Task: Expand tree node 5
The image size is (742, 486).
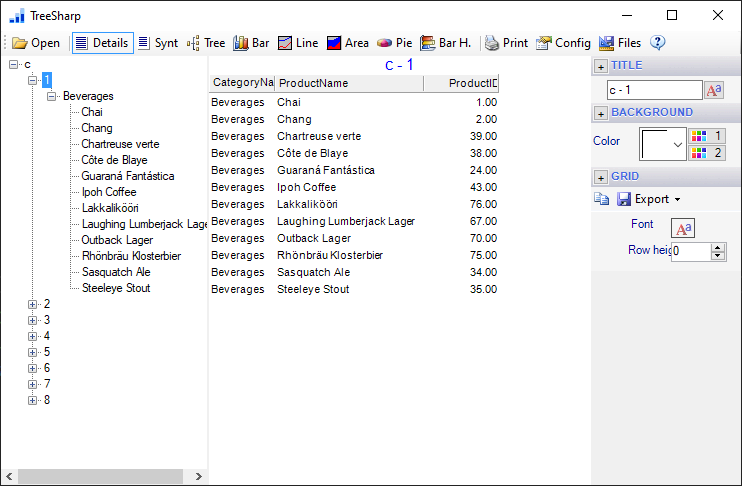Action: [x=32, y=353]
